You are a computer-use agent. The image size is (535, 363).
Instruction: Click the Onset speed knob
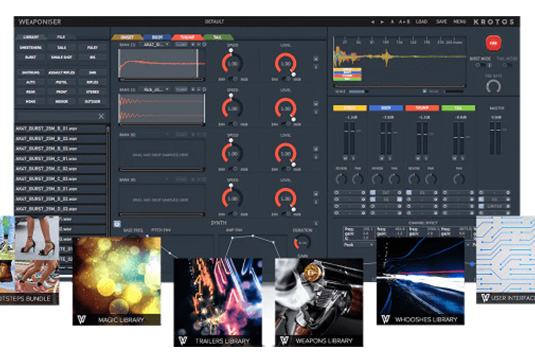tap(233, 63)
